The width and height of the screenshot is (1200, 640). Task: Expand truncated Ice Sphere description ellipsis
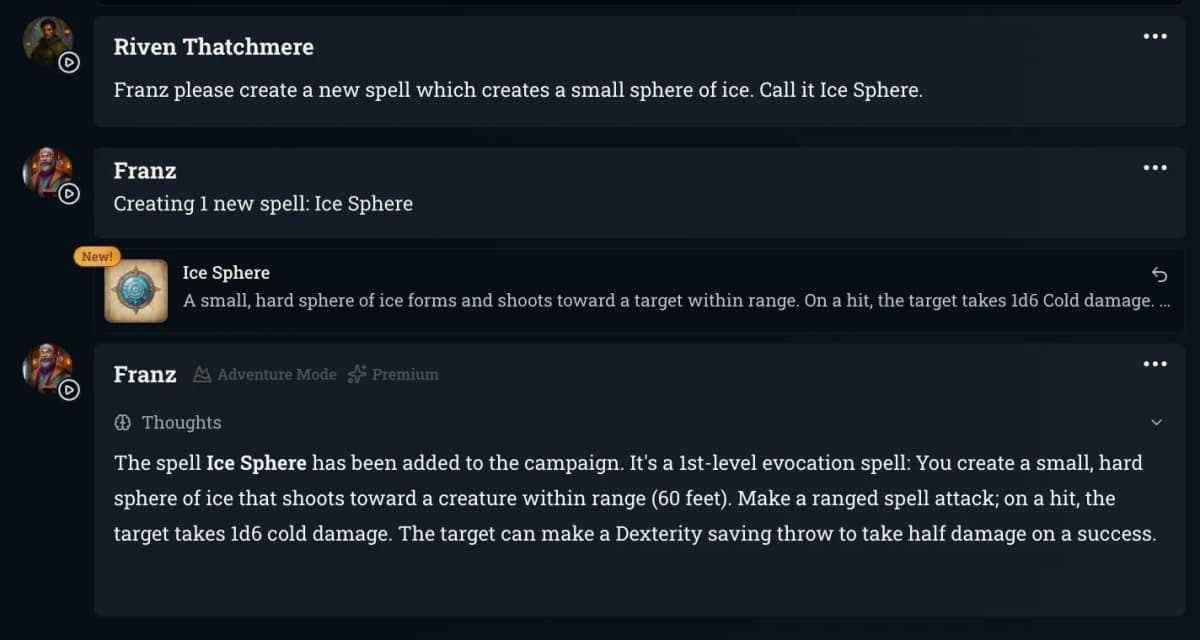pyautogui.click(x=1164, y=301)
